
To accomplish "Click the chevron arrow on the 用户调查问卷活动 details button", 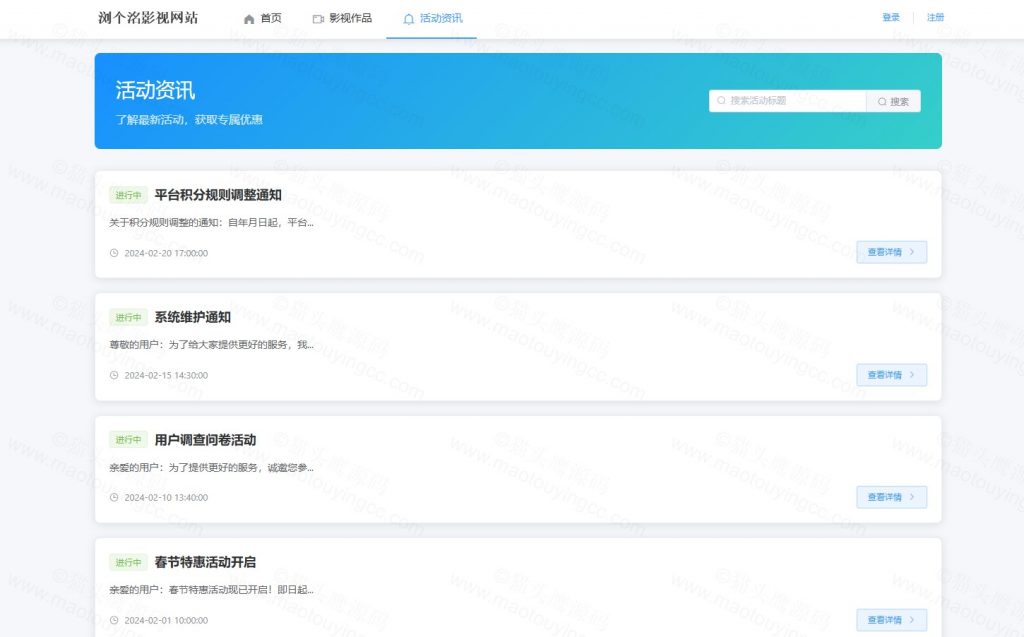I will pyautogui.click(x=912, y=497).
